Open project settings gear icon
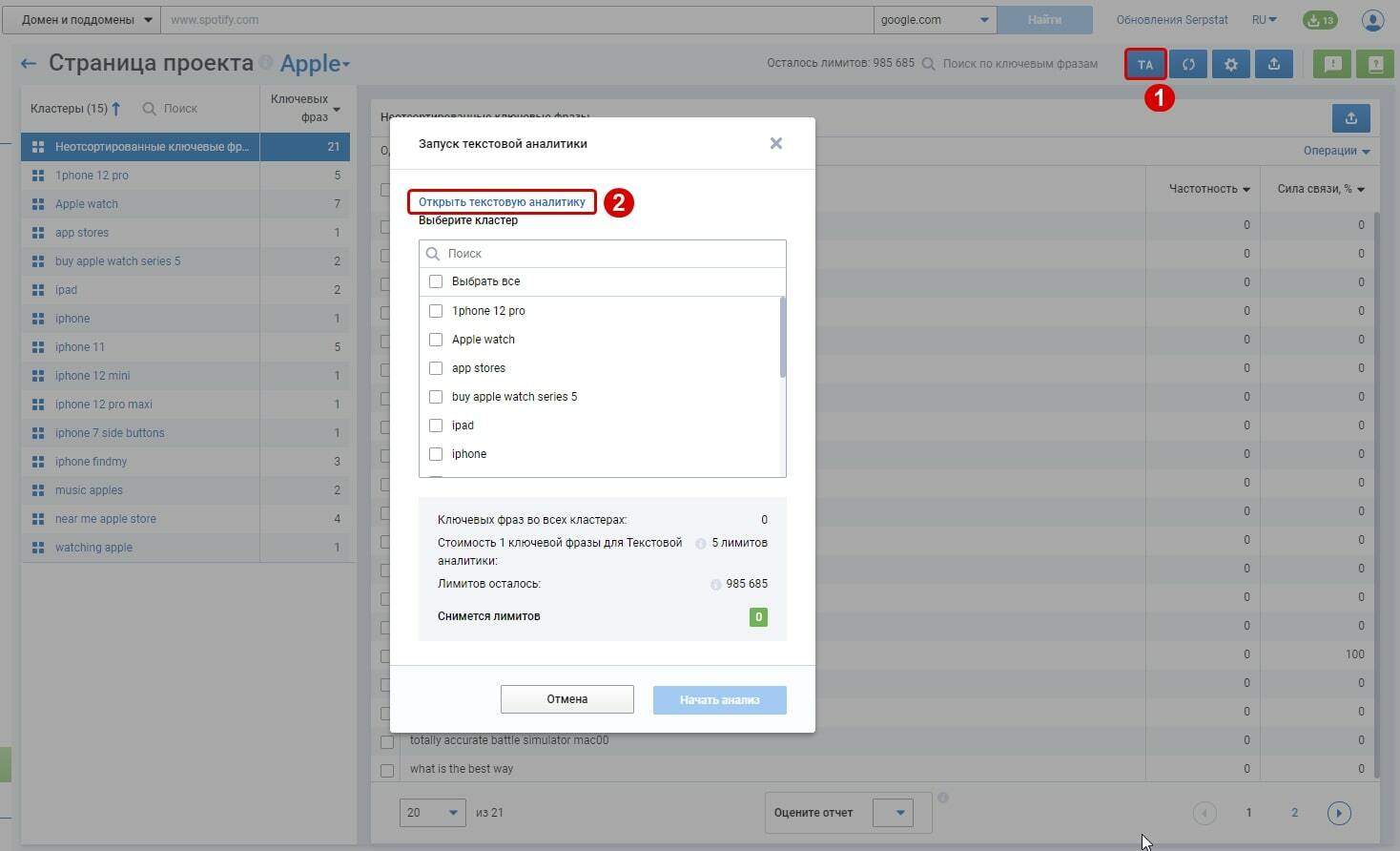The width and height of the screenshot is (1400, 851). pos(1231,65)
